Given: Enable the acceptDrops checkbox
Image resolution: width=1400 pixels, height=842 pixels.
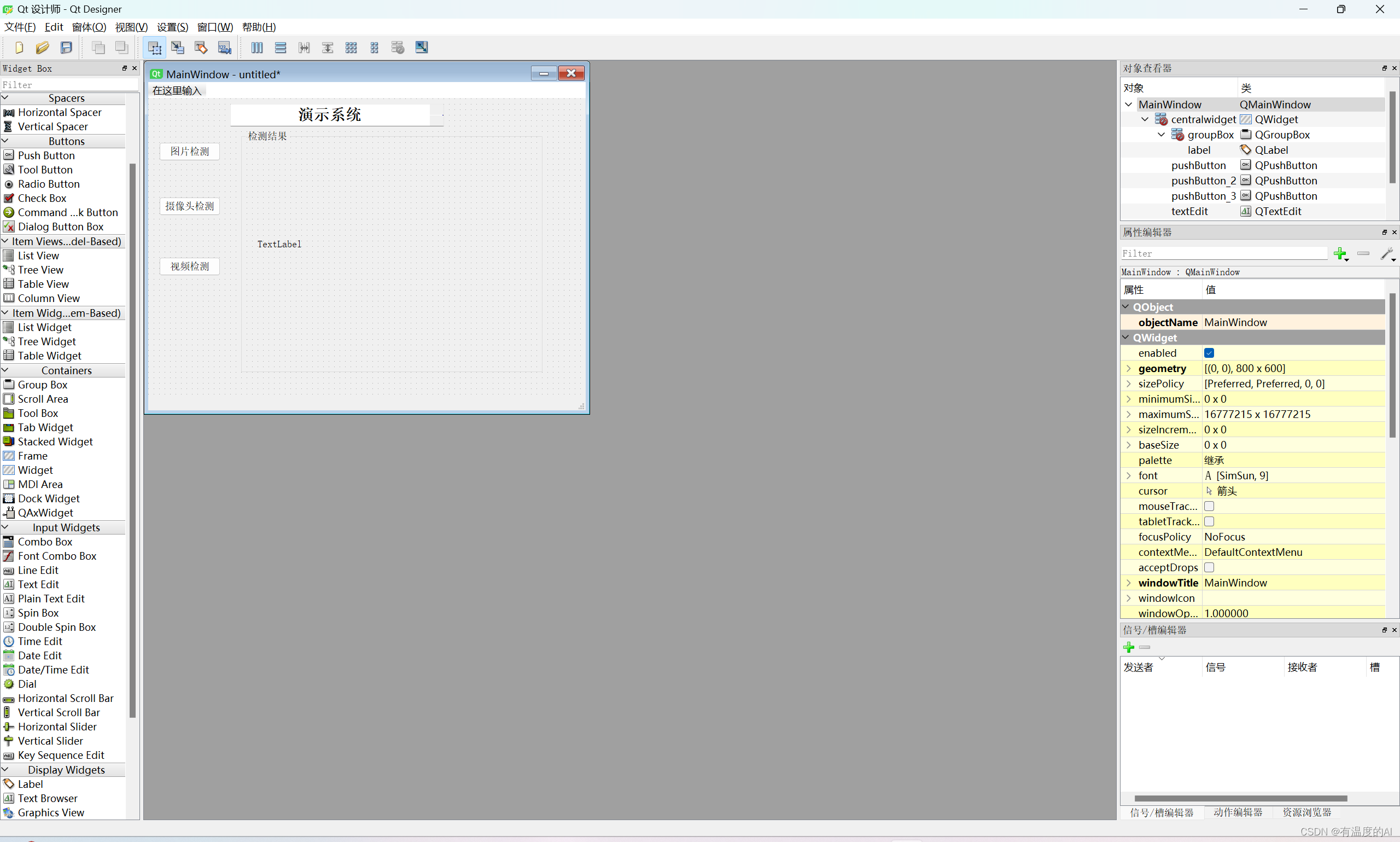Looking at the screenshot, I should (1209, 567).
